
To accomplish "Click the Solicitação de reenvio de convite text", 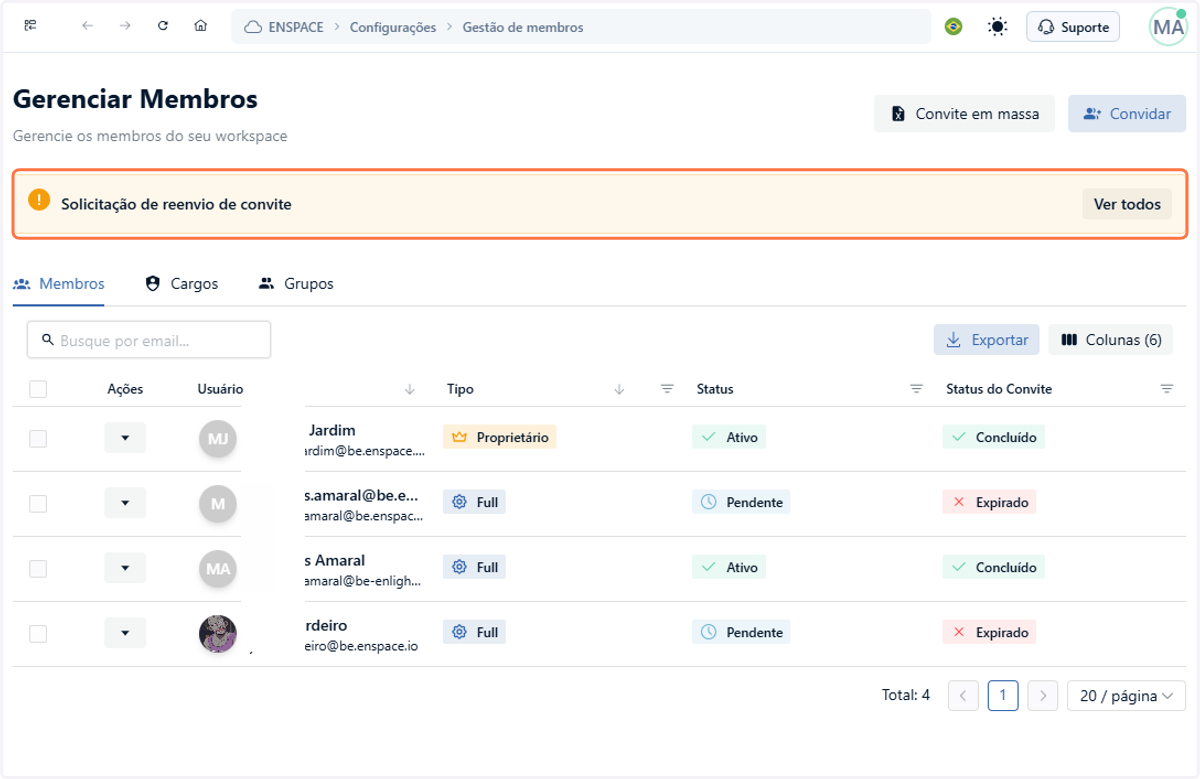I will [x=176, y=204].
